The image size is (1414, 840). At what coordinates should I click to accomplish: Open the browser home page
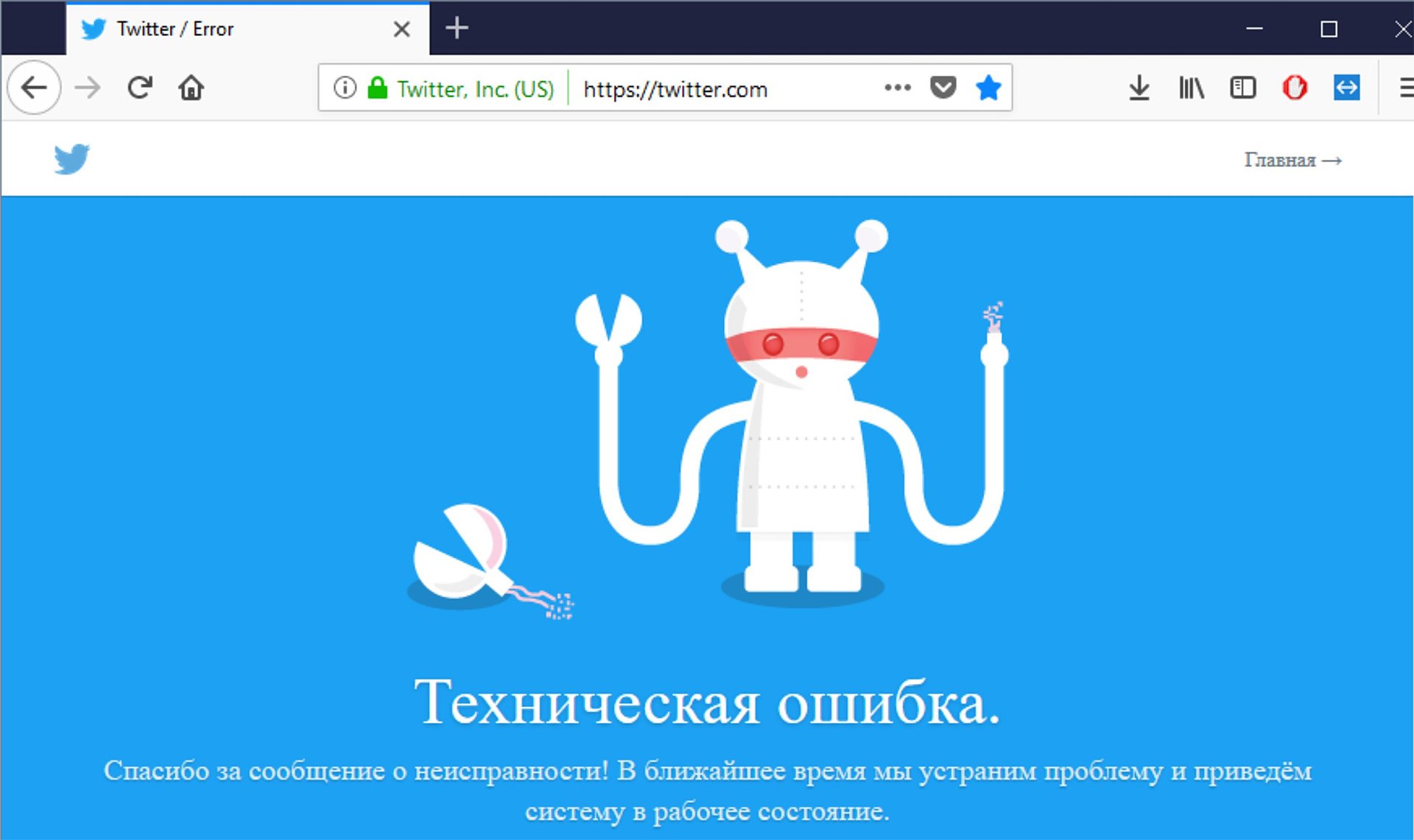click(191, 88)
